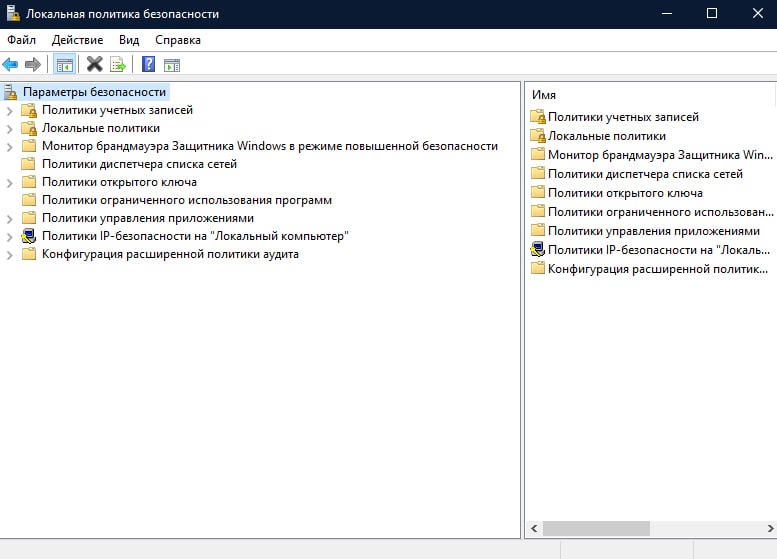Click the scroll right arrow in right pane
This screenshot has width=777, height=559.
click(771, 528)
